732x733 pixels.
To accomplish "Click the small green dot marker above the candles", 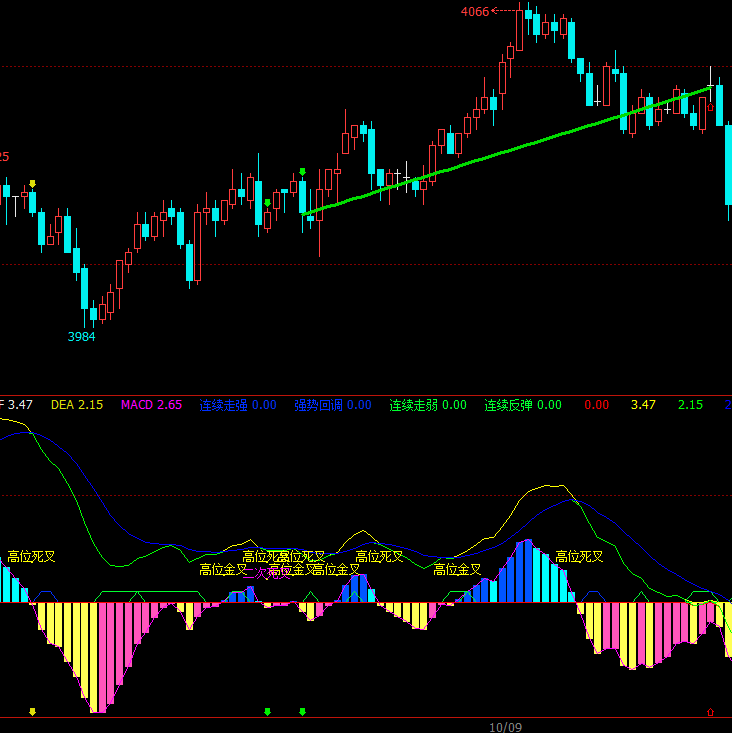I will [267, 203].
